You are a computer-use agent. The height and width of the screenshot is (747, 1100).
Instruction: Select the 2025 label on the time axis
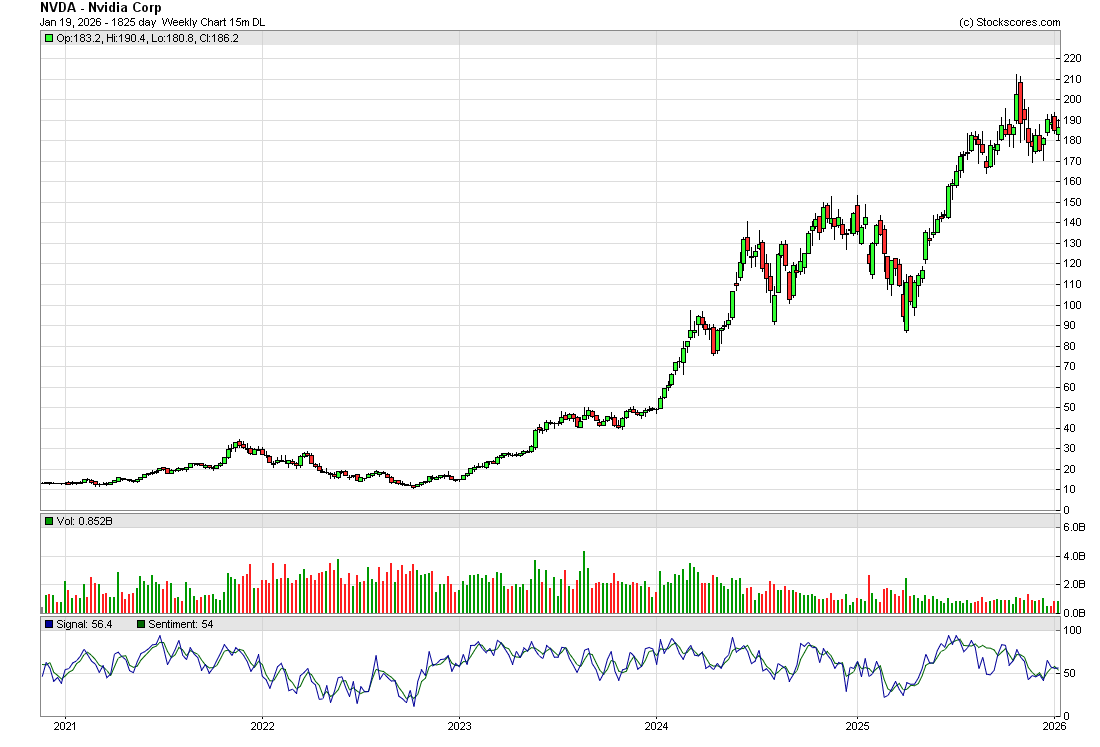(x=857, y=726)
